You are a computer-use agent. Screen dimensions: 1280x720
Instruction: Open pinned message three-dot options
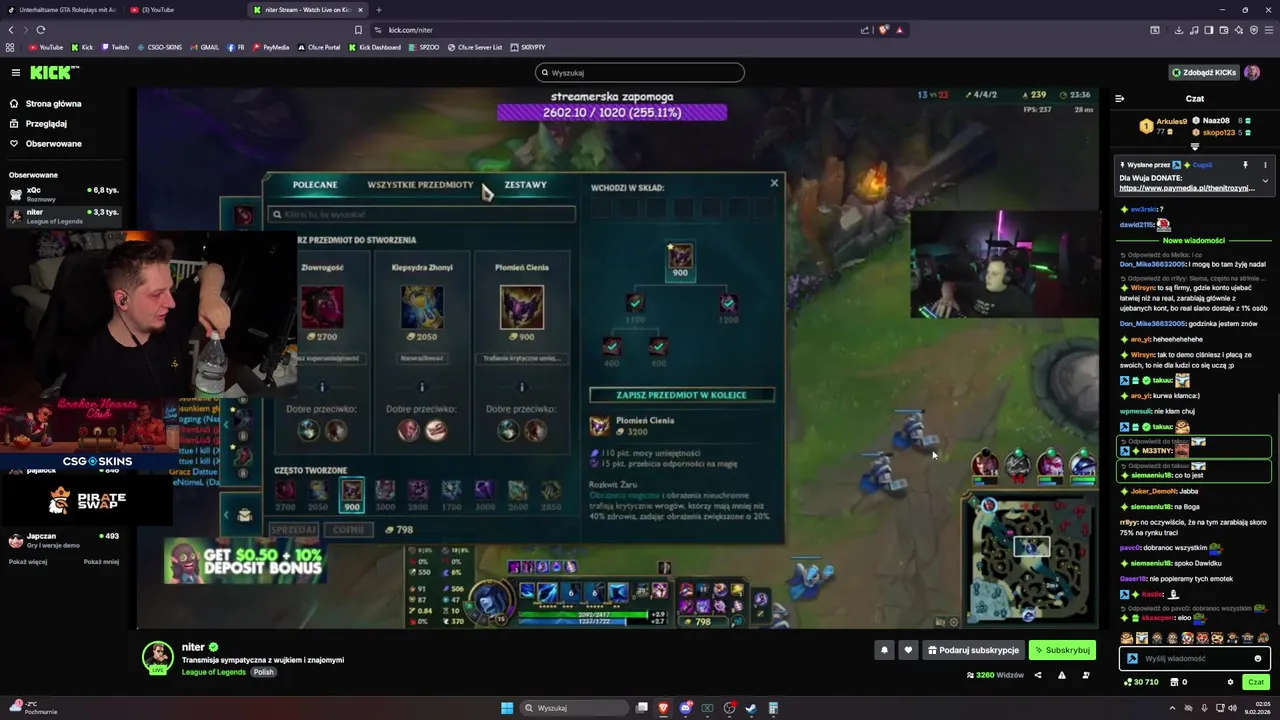[1265, 165]
